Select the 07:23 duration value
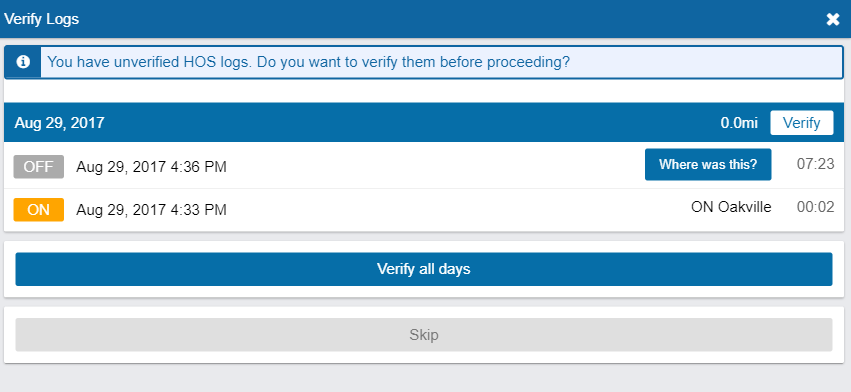Viewport: 851px width, 392px height. pyautogui.click(x=815, y=164)
